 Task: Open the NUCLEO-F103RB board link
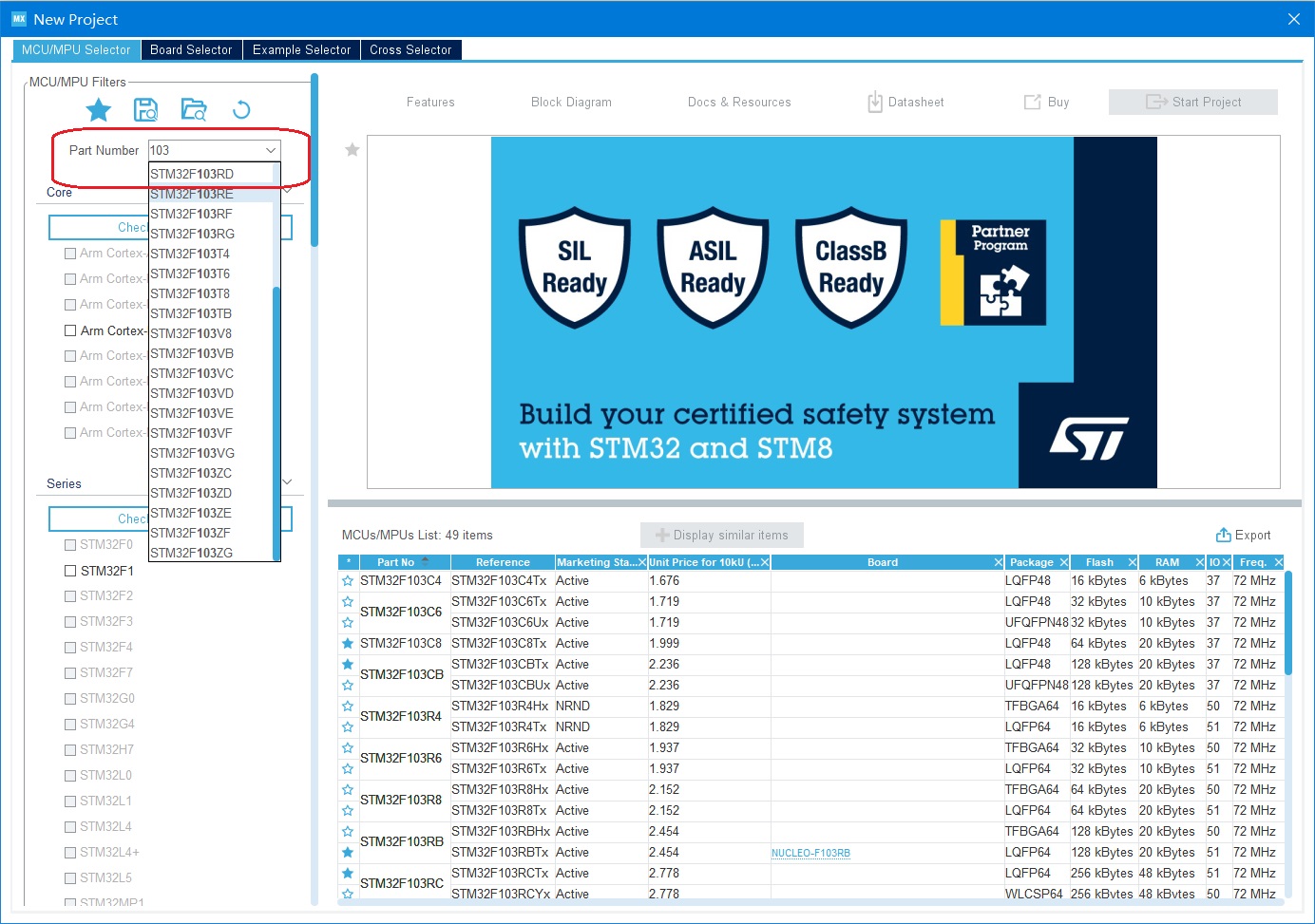click(x=810, y=853)
